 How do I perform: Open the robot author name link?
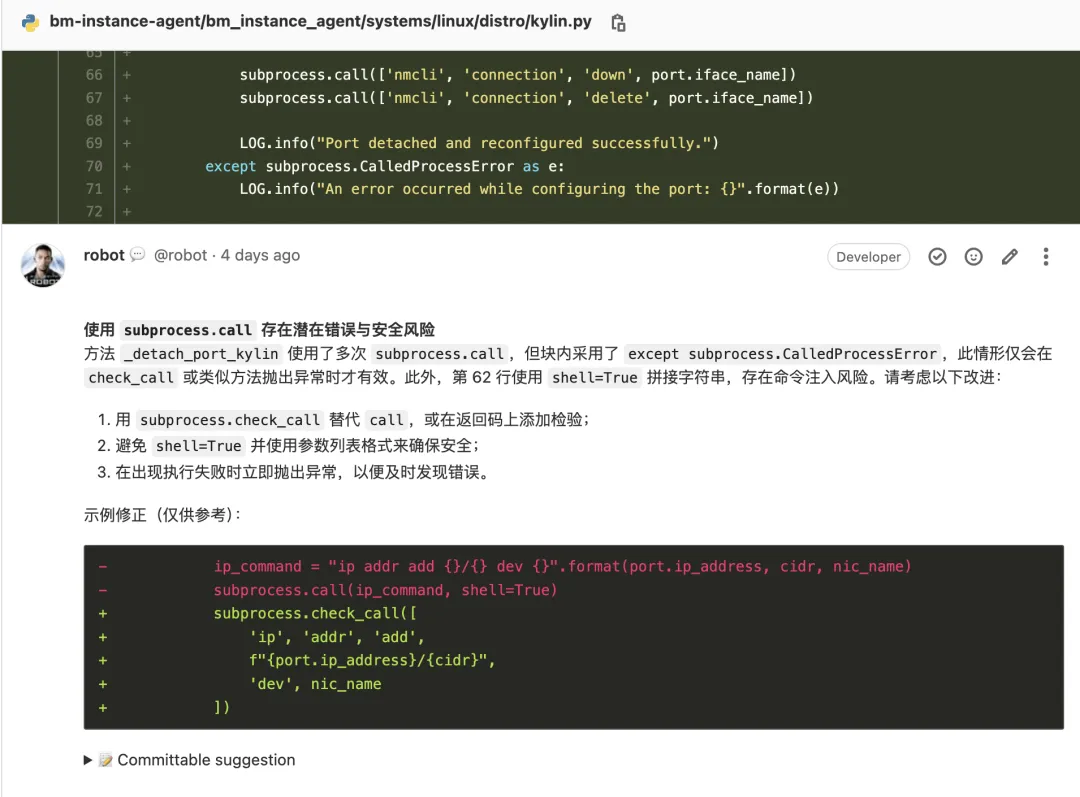[x=104, y=255]
